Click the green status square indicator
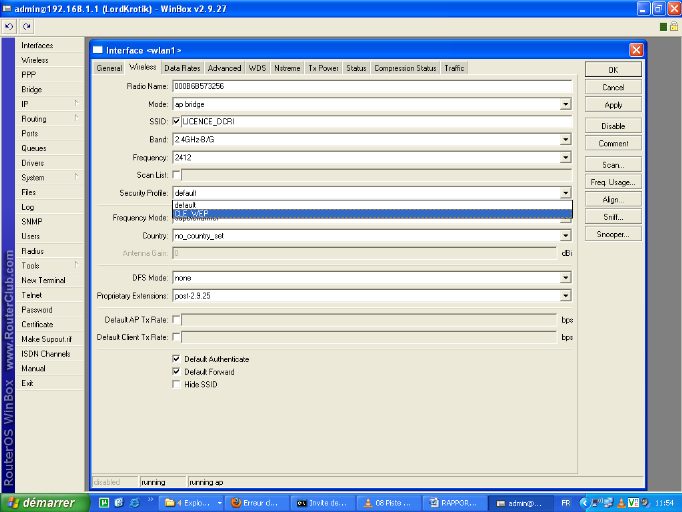This screenshot has width=682, height=512. click(663, 27)
